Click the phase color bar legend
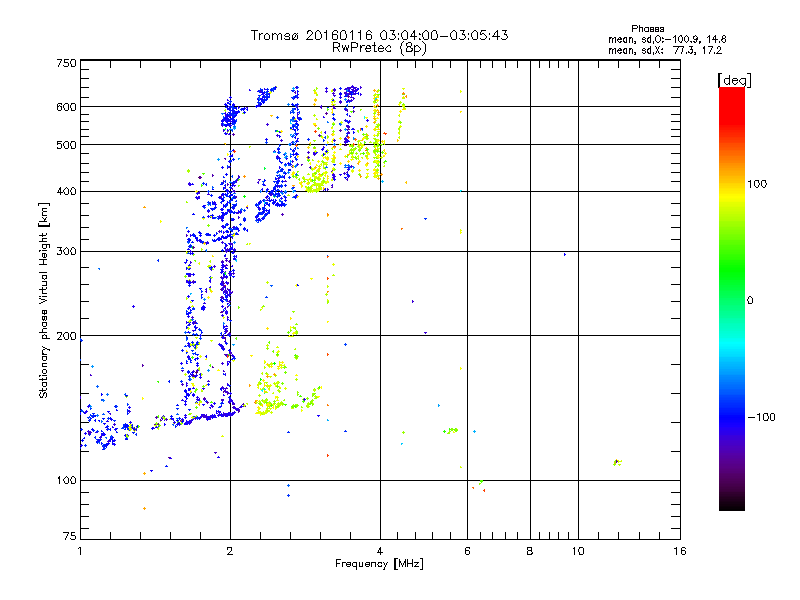Viewport: 800px width, 600px height. pyautogui.click(x=732, y=298)
